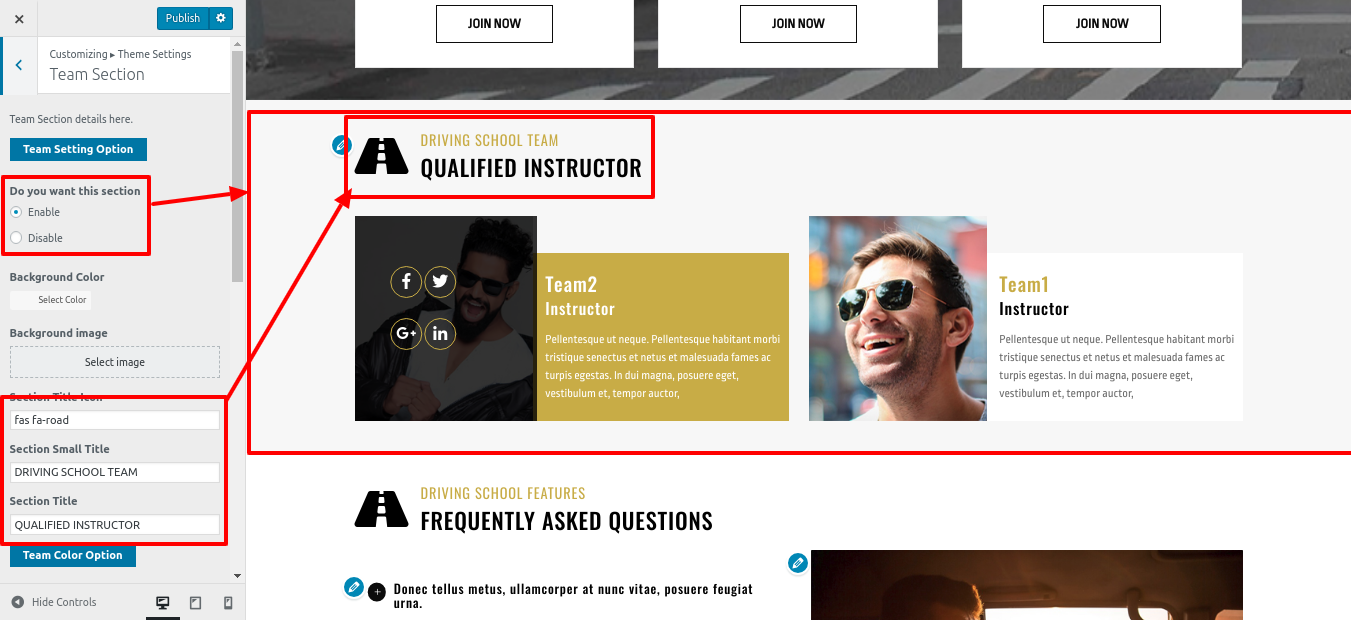Click the Facebook icon on Team2 photo
The image size is (1351, 620).
pyautogui.click(x=406, y=282)
